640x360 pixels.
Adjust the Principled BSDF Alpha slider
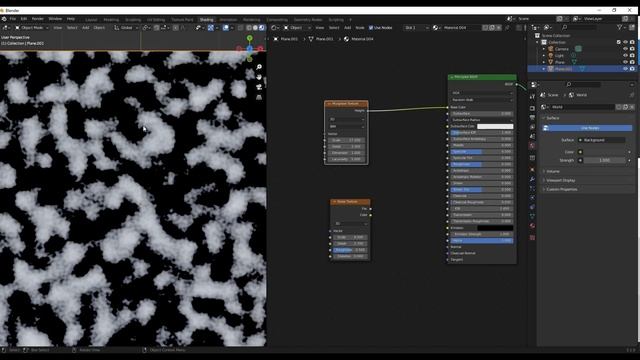(482, 241)
